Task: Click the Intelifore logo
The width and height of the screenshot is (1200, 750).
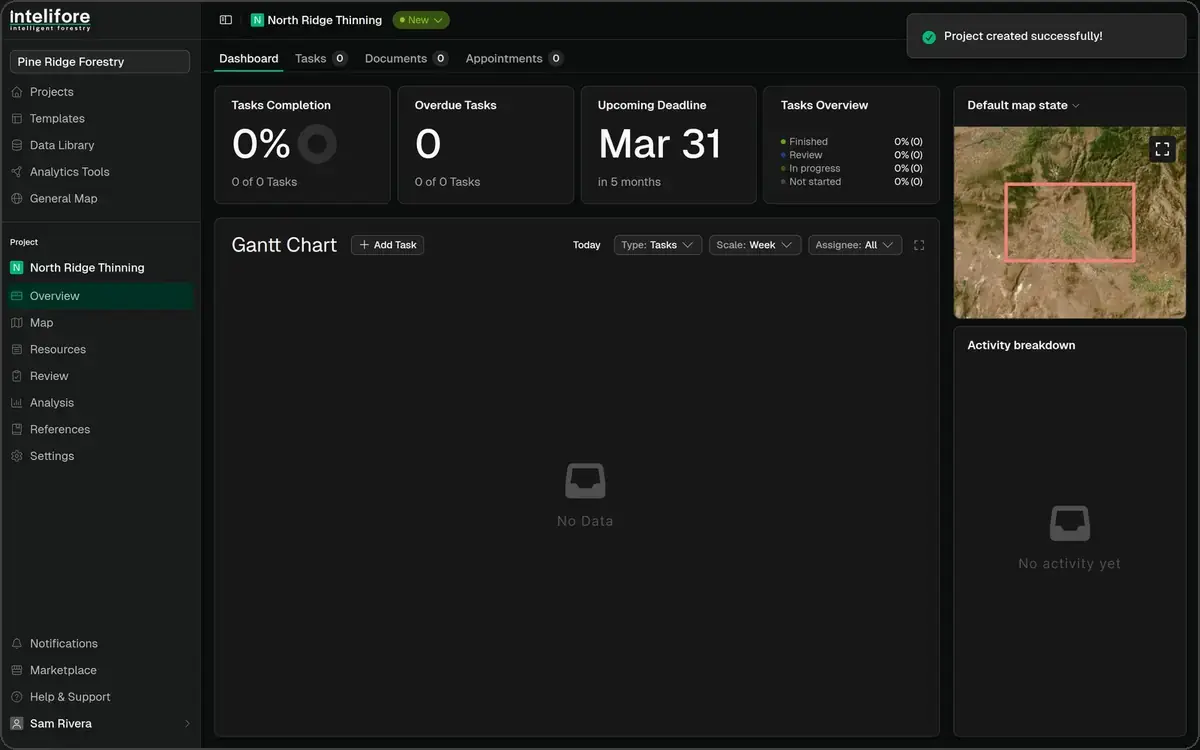Action: (50, 20)
